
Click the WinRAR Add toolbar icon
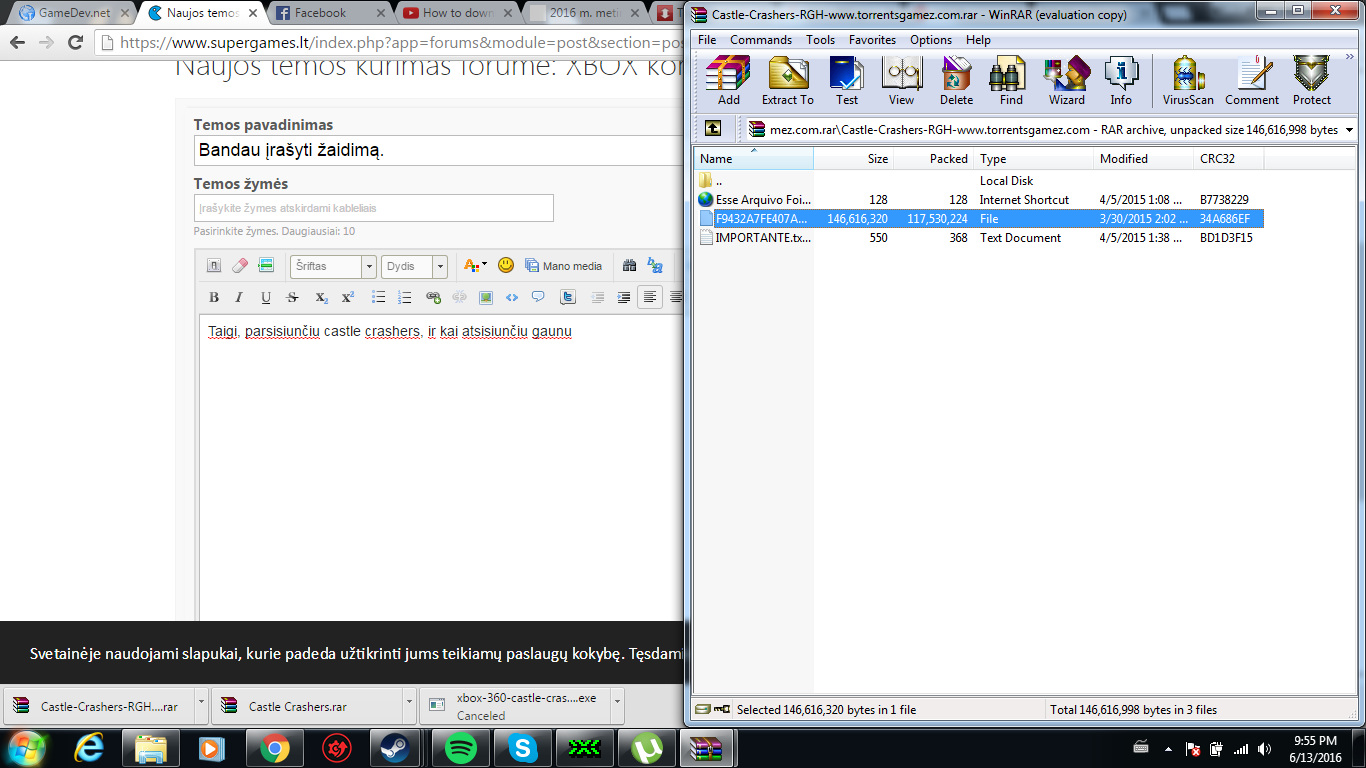tap(728, 80)
